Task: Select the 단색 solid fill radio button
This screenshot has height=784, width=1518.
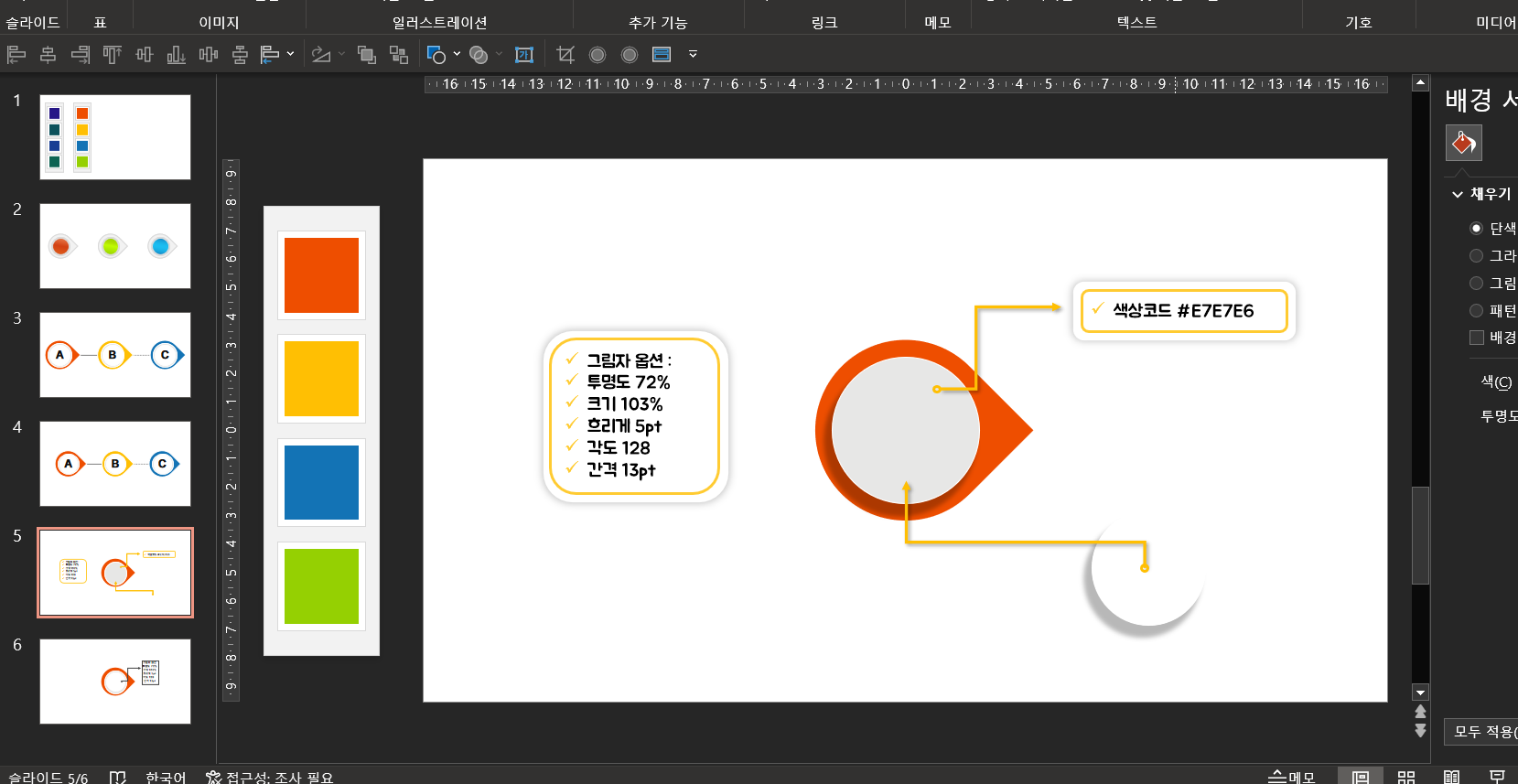Action: 1476,229
